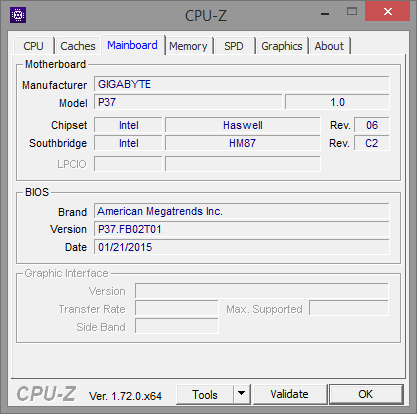The image size is (417, 414).
Task: Click the Ver. 1.72.0.x64 version text
Action: coord(125,396)
